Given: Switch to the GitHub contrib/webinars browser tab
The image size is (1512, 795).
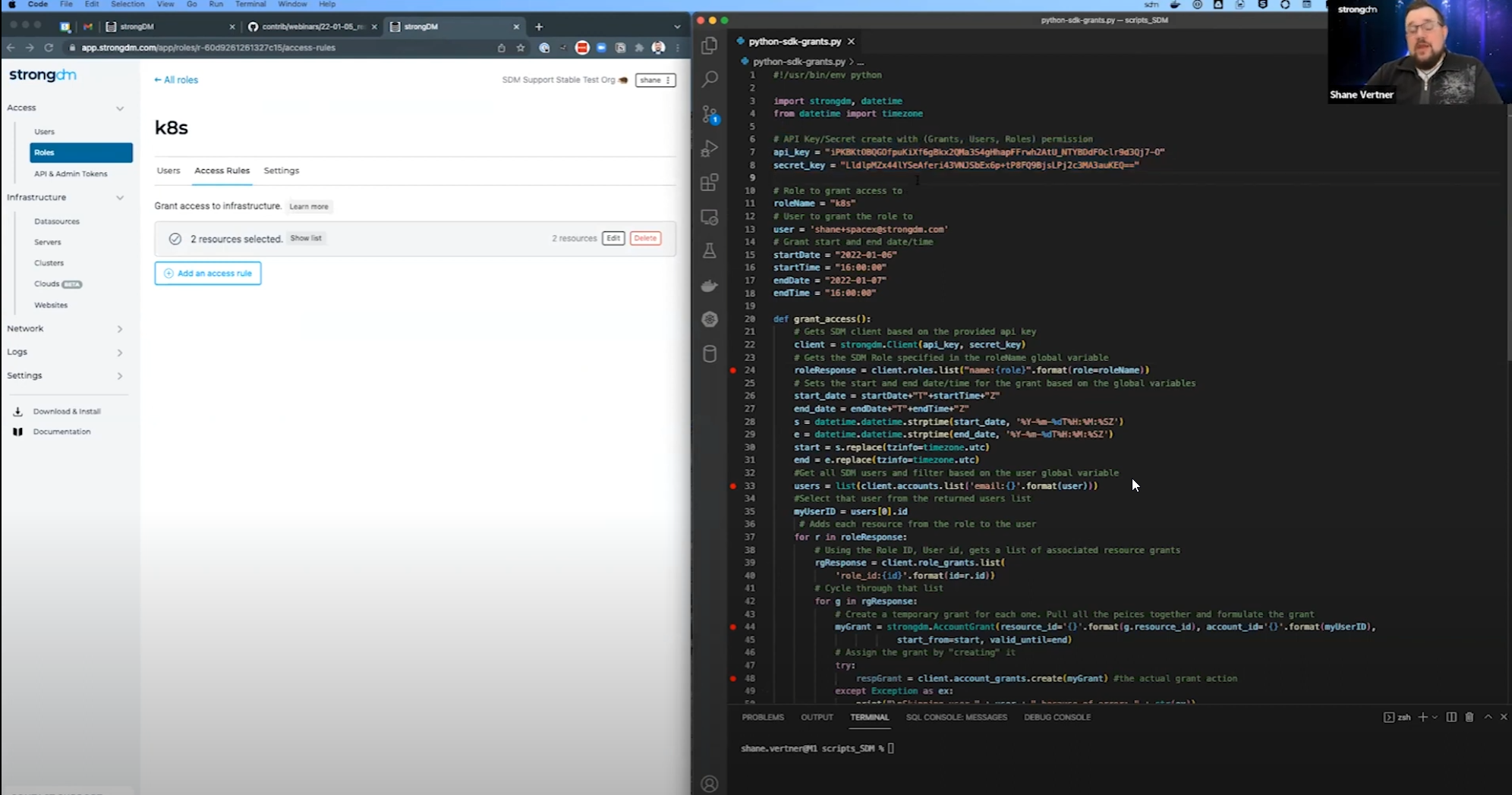Looking at the screenshot, I should pos(313,27).
